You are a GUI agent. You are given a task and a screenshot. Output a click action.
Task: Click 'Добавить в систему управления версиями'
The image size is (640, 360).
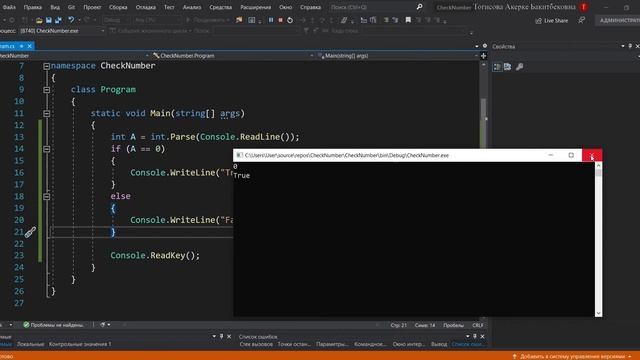click(571, 356)
